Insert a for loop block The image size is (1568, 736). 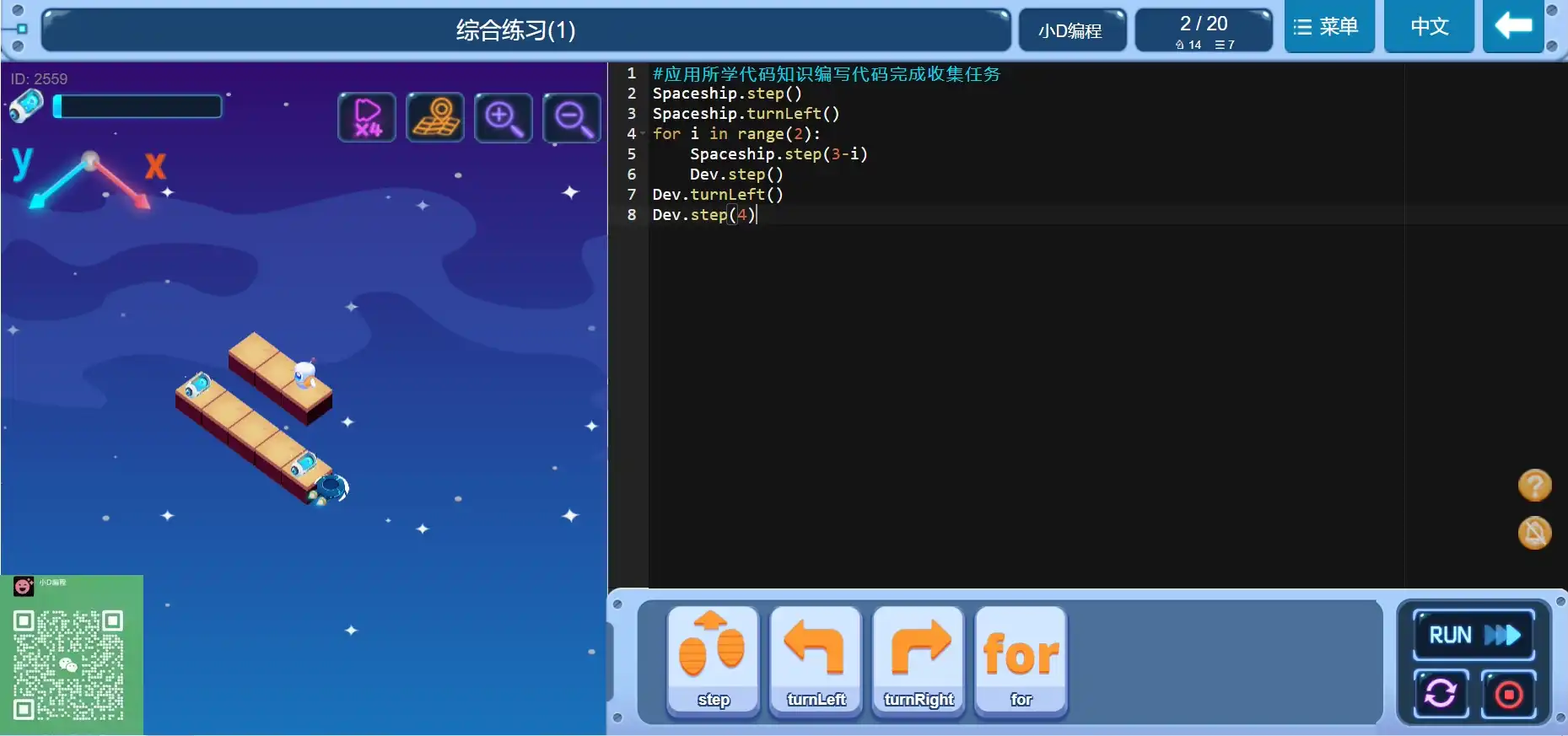(x=1021, y=662)
